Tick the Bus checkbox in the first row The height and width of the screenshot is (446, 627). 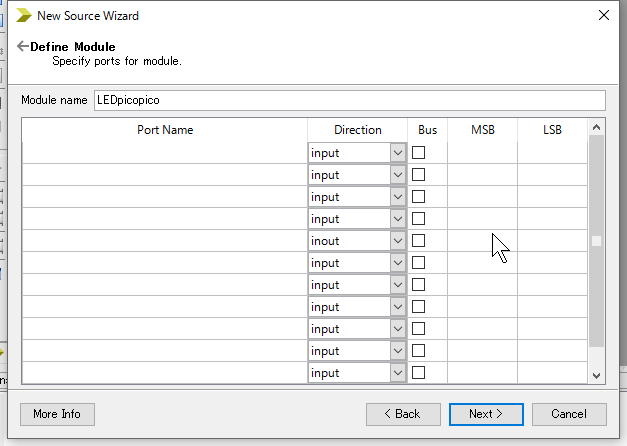coord(418,153)
